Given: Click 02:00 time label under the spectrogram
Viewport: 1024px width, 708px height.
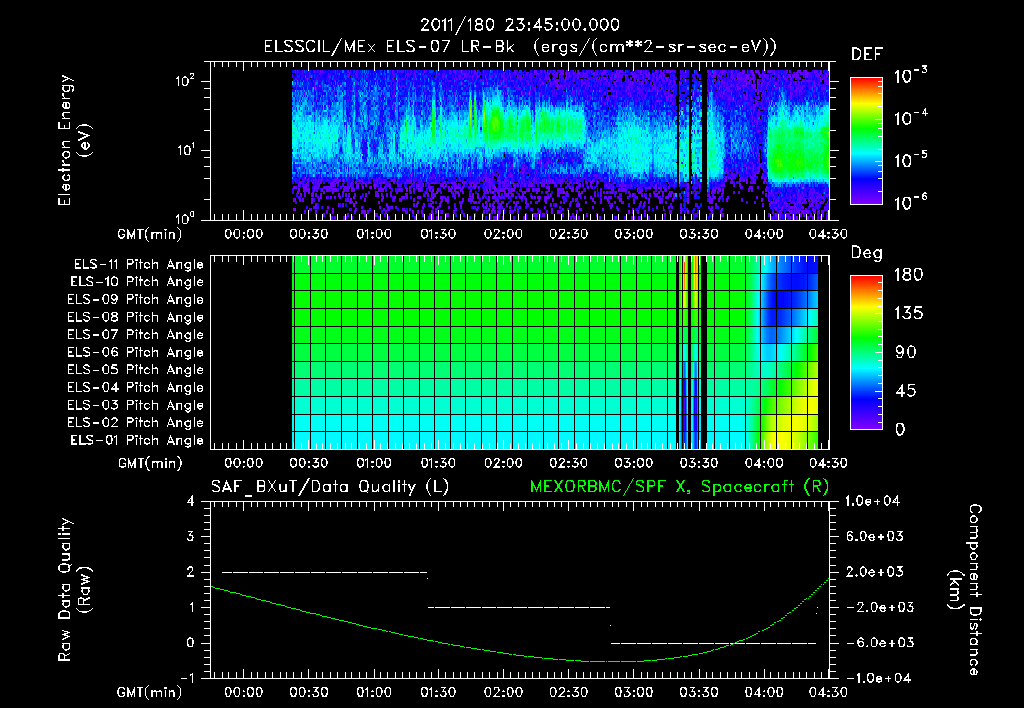Looking at the screenshot, I should tap(503, 234).
